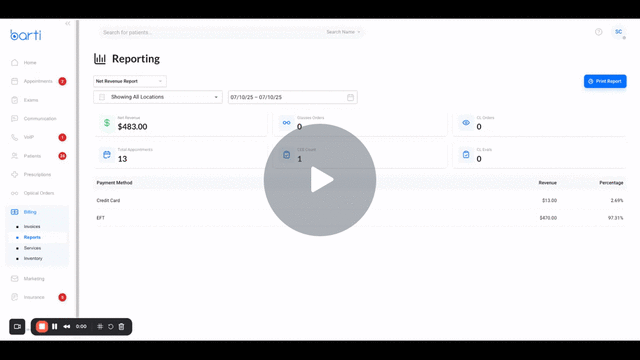The height and width of the screenshot is (360, 640).
Task: Click the red Patients notification badge
Action: (x=62, y=156)
